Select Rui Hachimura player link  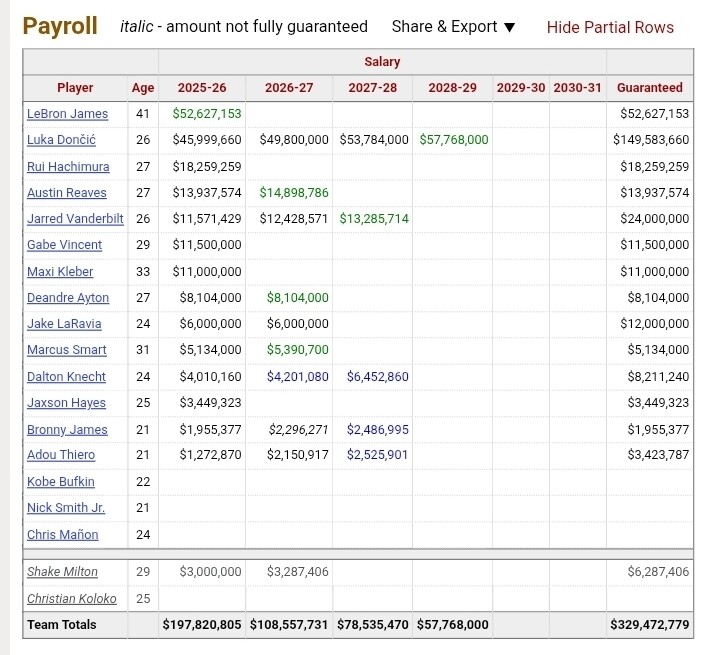click(x=68, y=166)
